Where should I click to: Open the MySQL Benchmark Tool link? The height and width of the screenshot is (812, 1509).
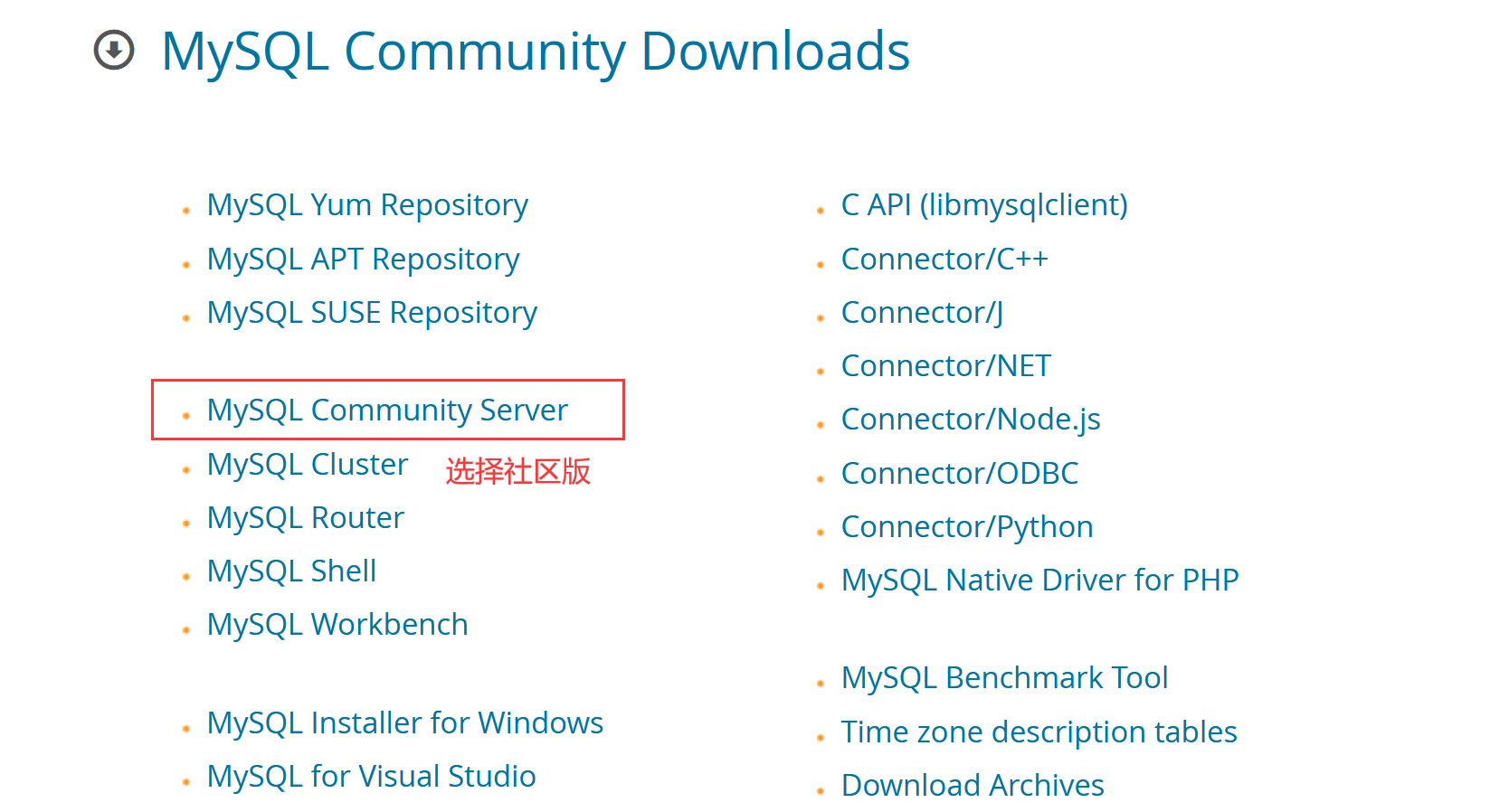(x=1005, y=678)
